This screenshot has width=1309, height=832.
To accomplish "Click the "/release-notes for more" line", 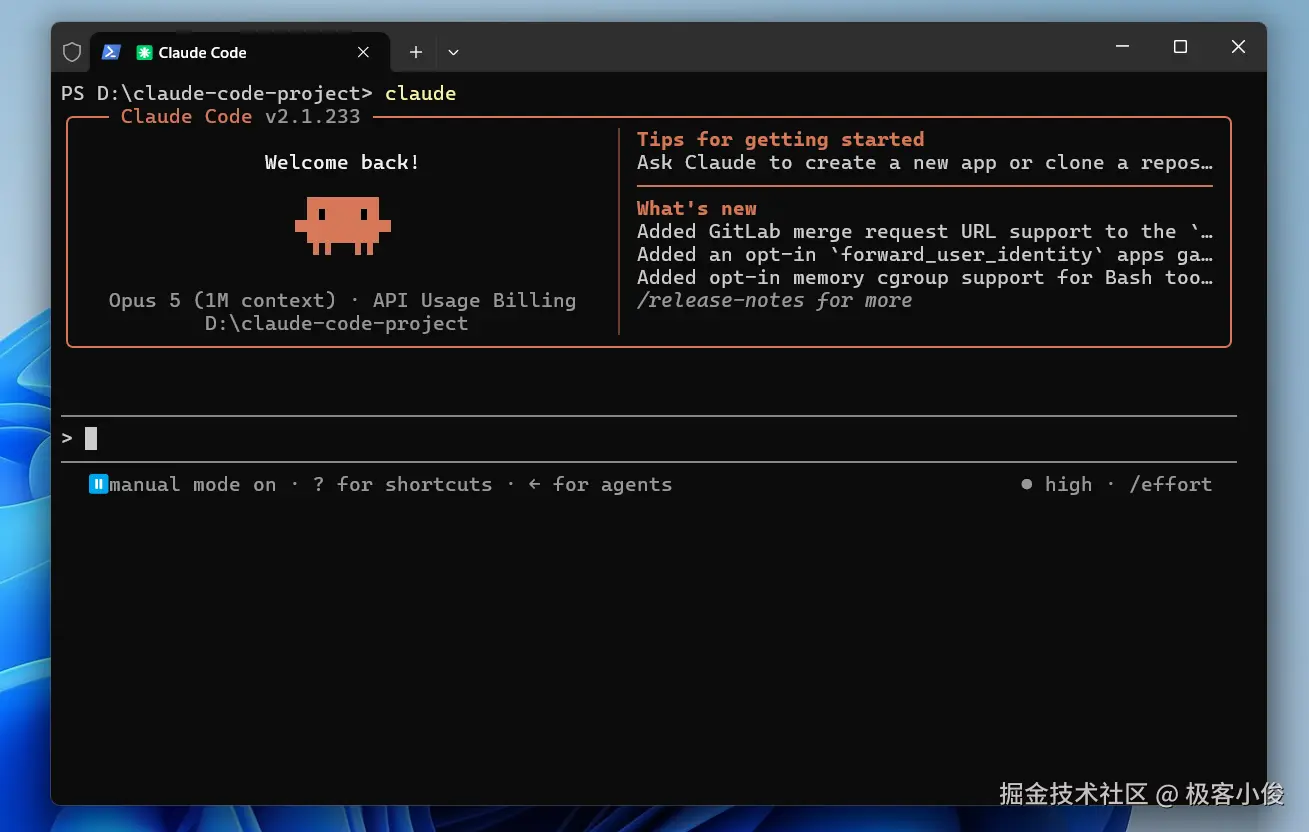I will [x=774, y=300].
